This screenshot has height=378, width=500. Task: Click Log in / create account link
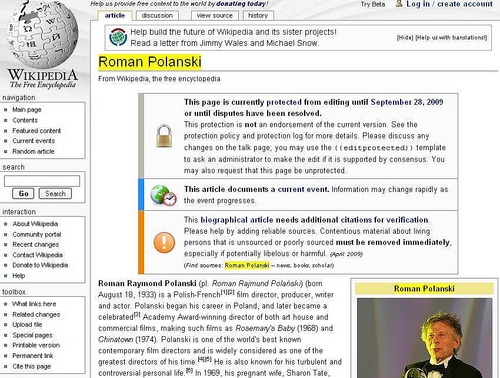pyautogui.click(x=449, y=4)
